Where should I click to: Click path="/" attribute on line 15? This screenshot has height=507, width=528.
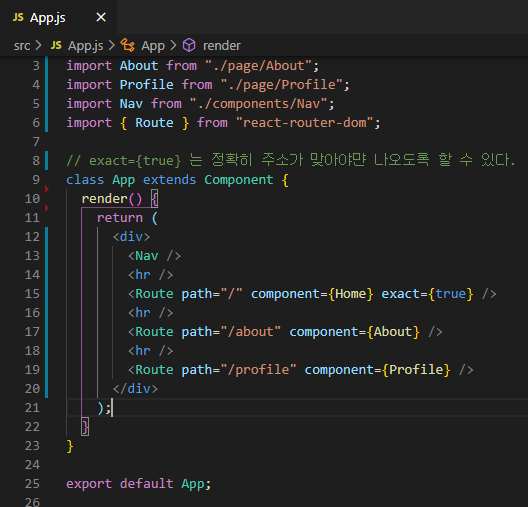(x=212, y=294)
